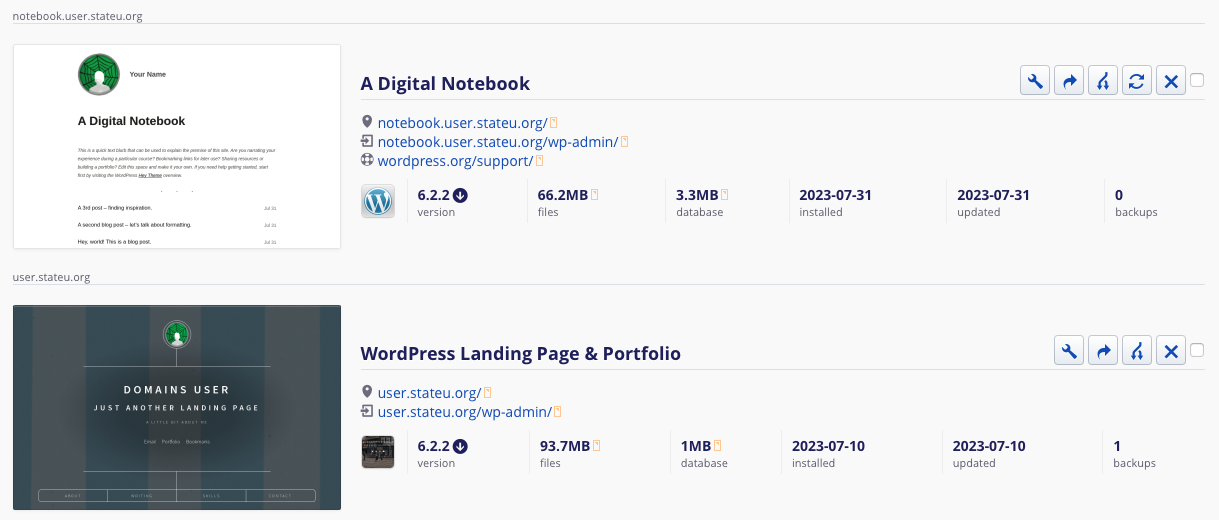1219x520 pixels.
Task: Click A Digital Notebook title
Action: pyautogui.click(x=445, y=83)
